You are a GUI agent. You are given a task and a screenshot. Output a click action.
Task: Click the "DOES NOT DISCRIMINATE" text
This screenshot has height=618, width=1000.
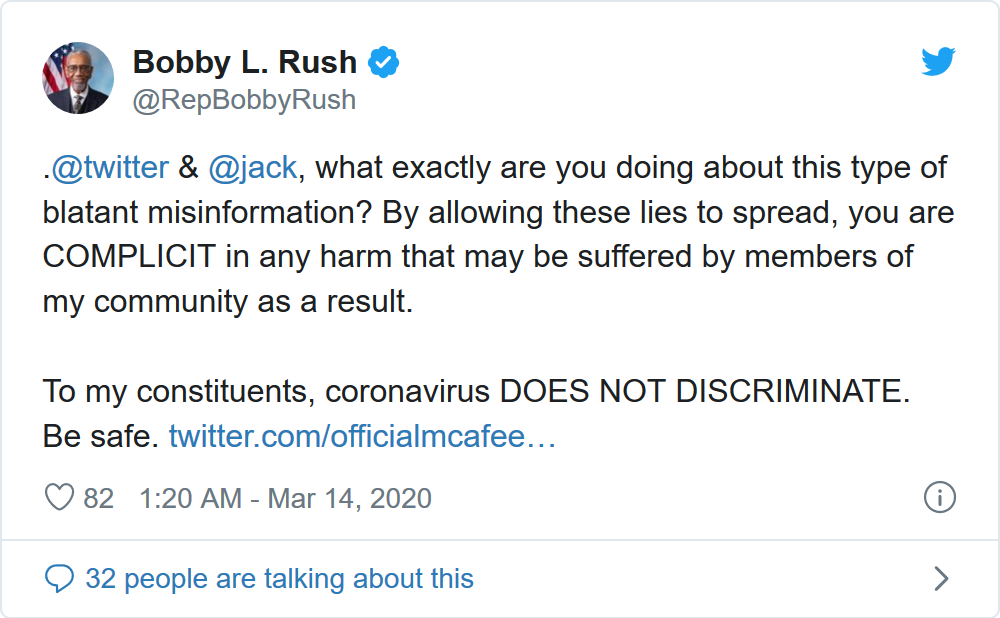[x=704, y=391]
